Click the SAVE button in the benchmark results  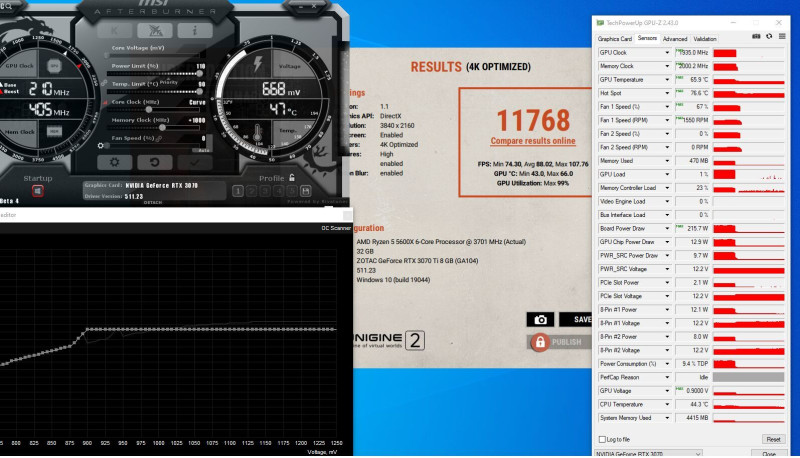[576, 319]
